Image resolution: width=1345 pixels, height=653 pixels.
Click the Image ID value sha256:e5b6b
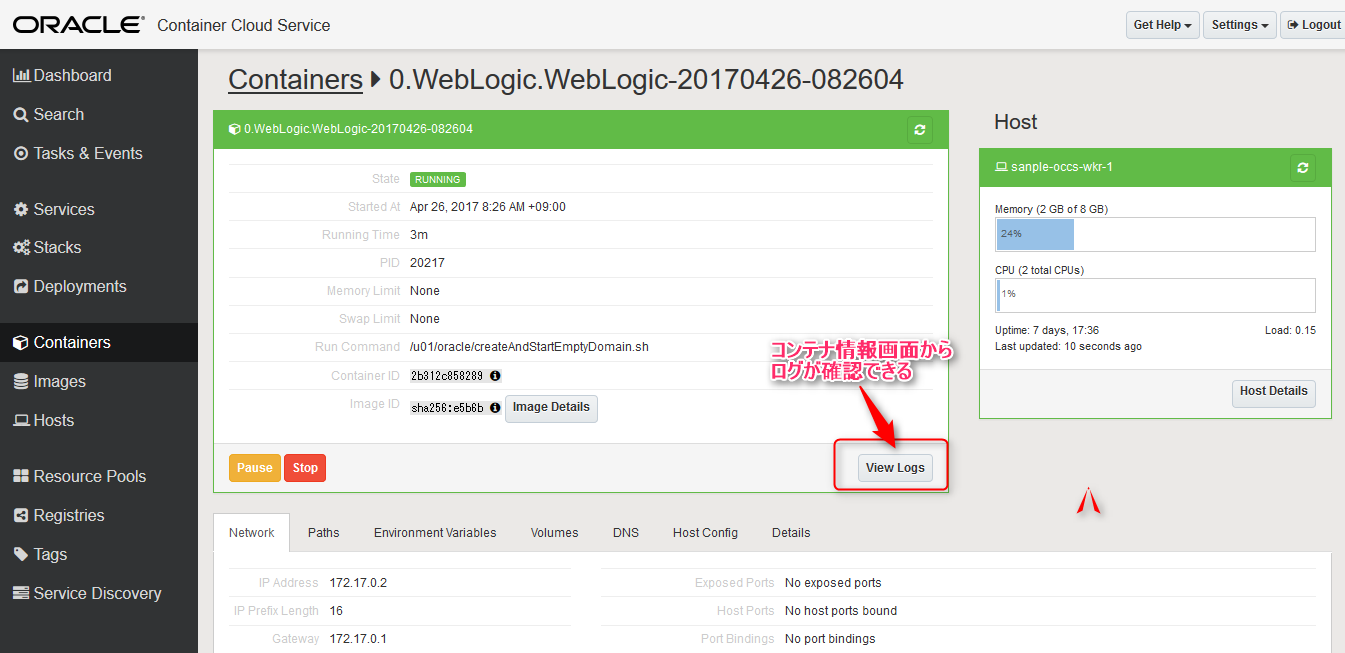pos(447,408)
